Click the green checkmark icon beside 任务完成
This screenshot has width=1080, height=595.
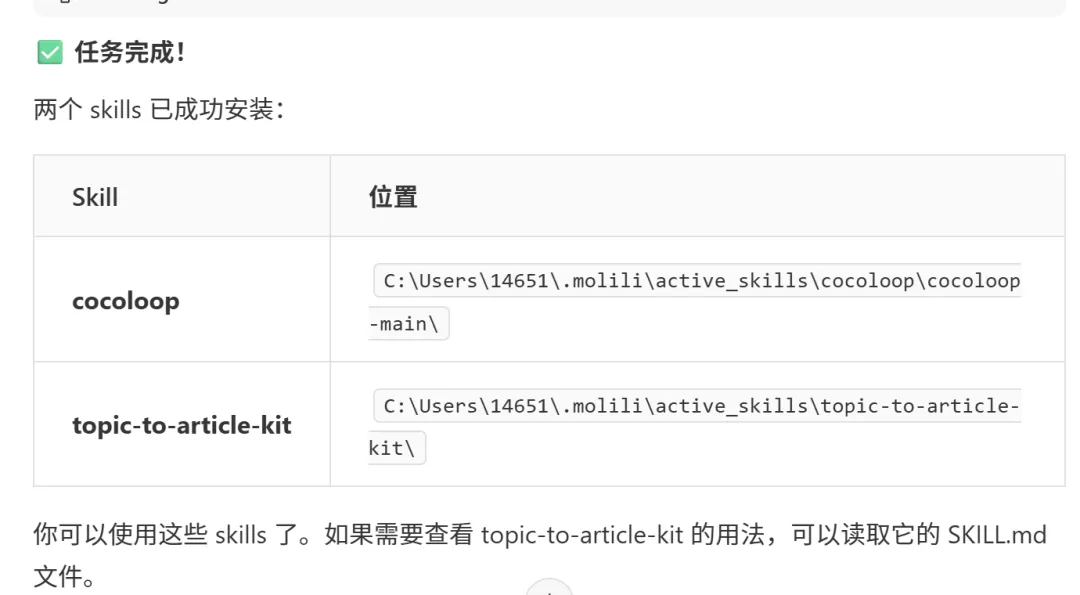pos(49,53)
